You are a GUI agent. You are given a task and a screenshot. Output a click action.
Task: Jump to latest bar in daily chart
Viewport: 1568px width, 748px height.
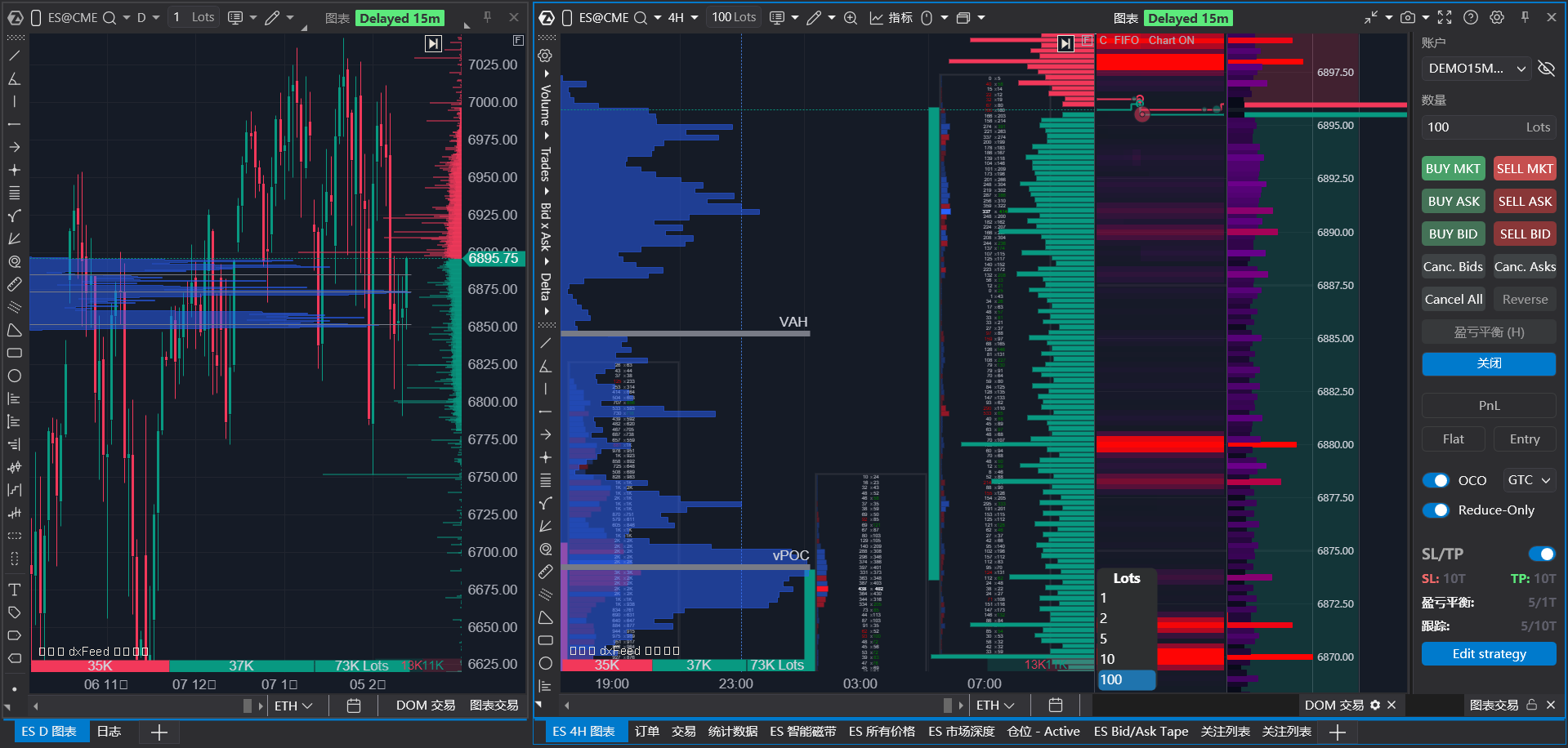click(x=433, y=44)
